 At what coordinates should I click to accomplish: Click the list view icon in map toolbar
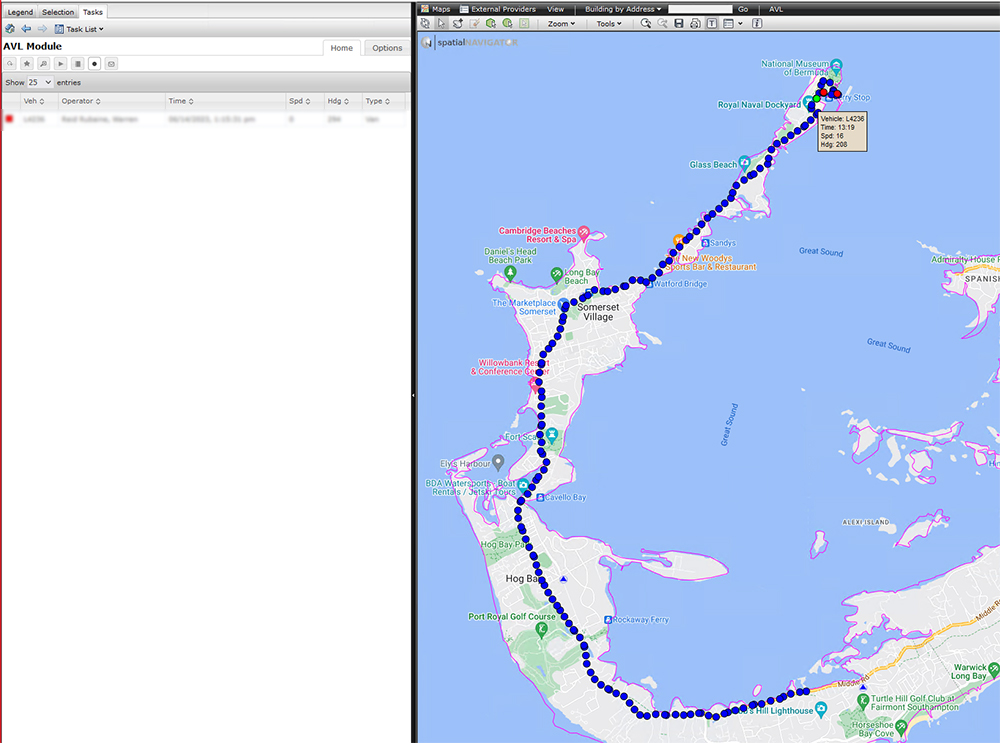[x=728, y=24]
